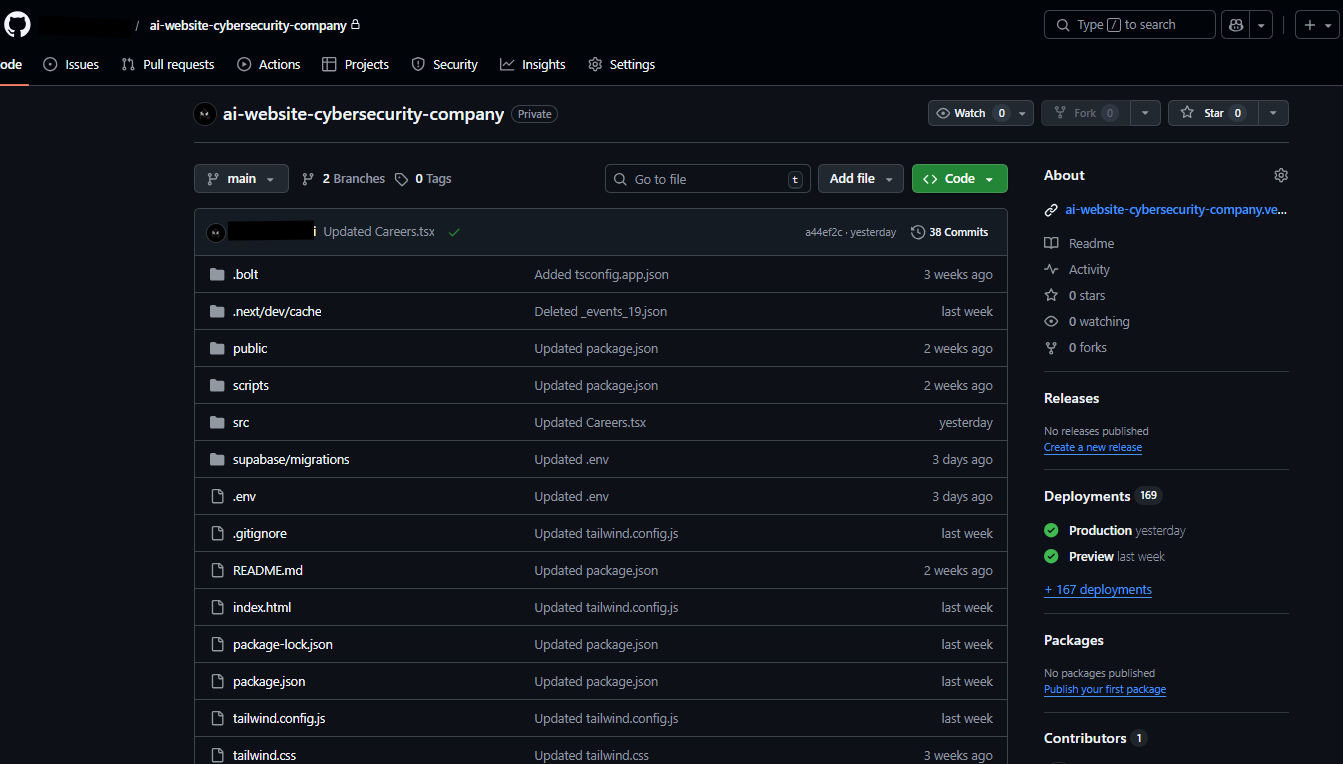Screen dimensions: 1343x764
Task: Open the Actions tab
Action: coord(269,64)
